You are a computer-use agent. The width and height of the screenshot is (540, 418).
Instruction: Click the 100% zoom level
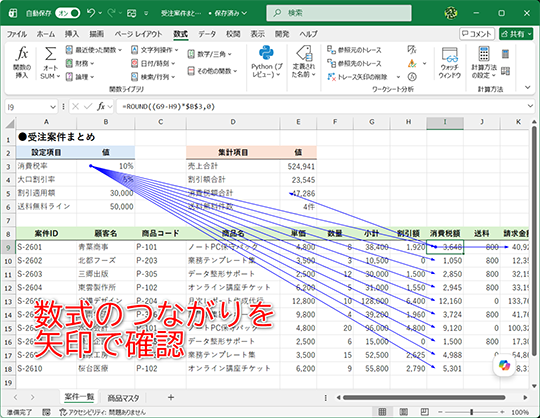(520, 412)
